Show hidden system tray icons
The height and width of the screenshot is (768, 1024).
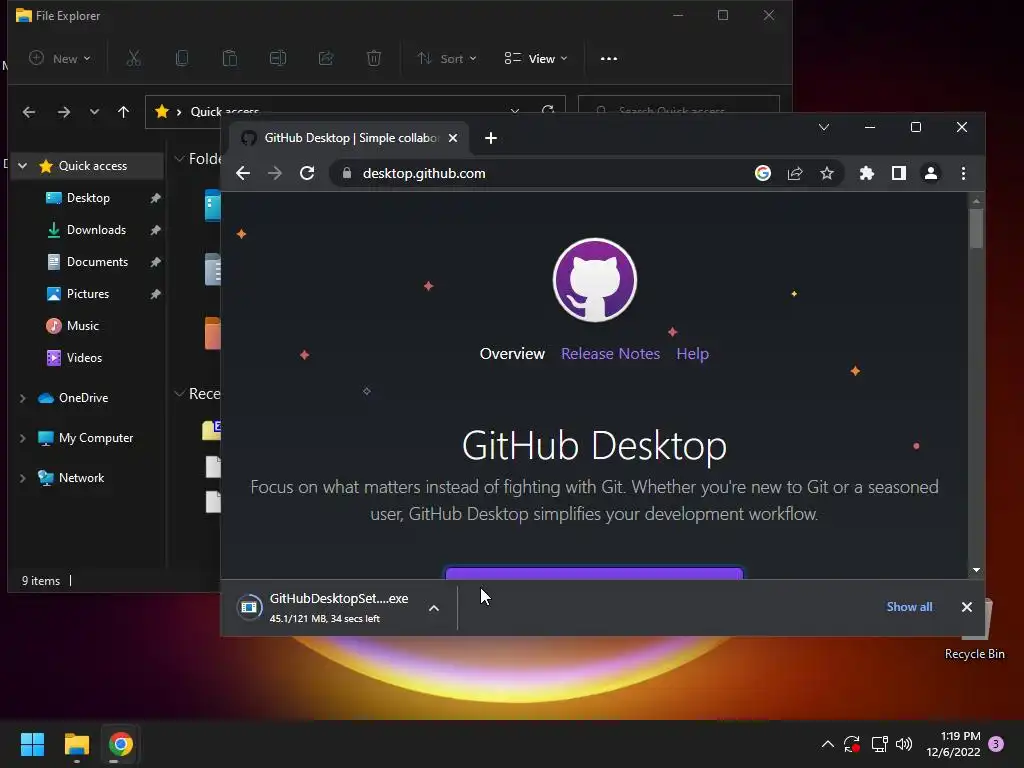point(827,744)
